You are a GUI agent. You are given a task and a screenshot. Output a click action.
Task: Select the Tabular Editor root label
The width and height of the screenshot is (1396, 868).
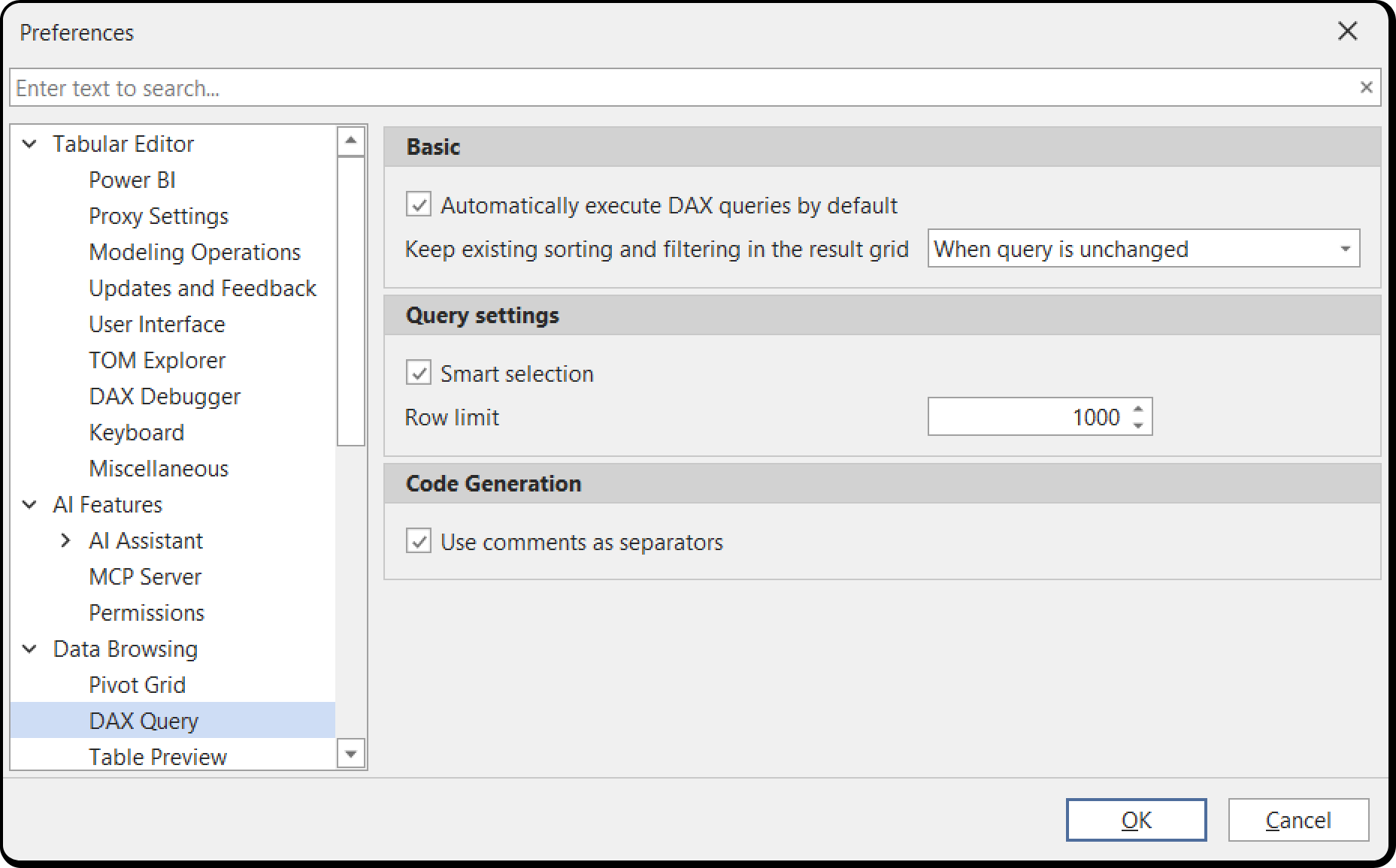[123, 144]
